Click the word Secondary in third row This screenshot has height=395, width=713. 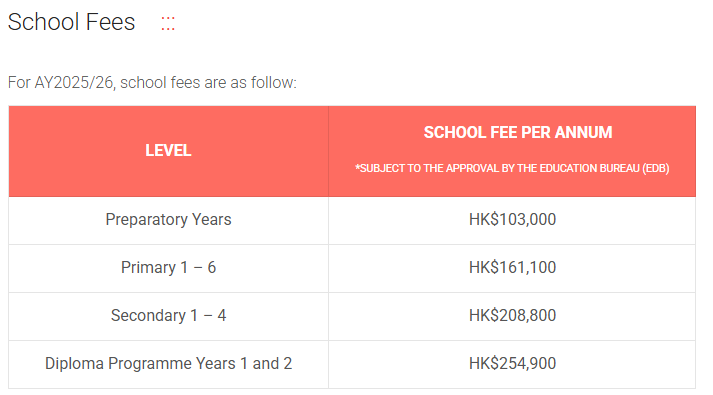pyautogui.click(x=148, y=315)
